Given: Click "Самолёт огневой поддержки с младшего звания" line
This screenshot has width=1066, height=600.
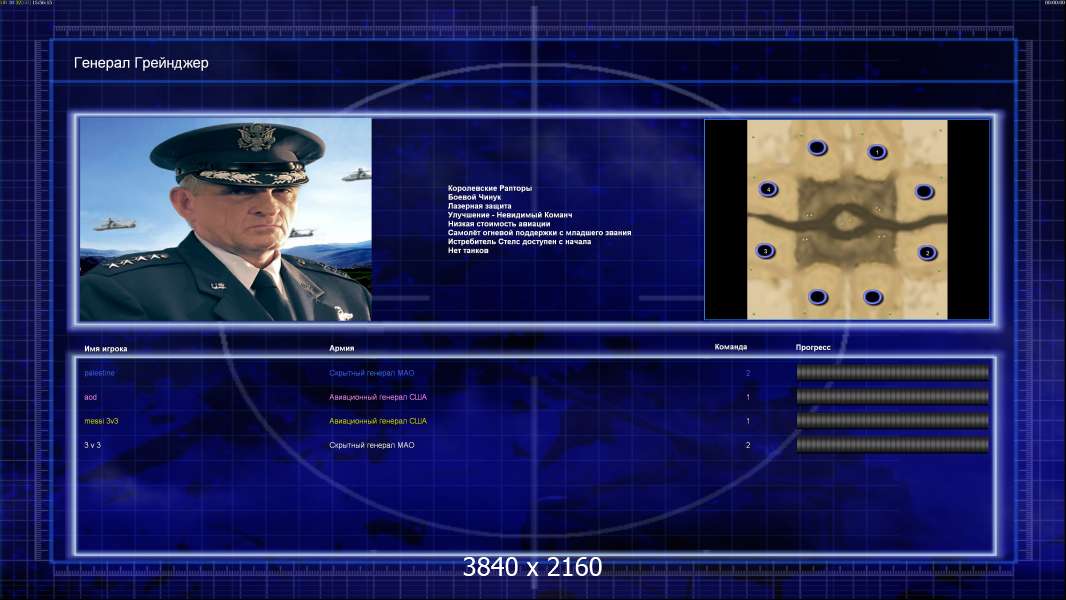Looking at the screenshot, I should tap(539, 232).
